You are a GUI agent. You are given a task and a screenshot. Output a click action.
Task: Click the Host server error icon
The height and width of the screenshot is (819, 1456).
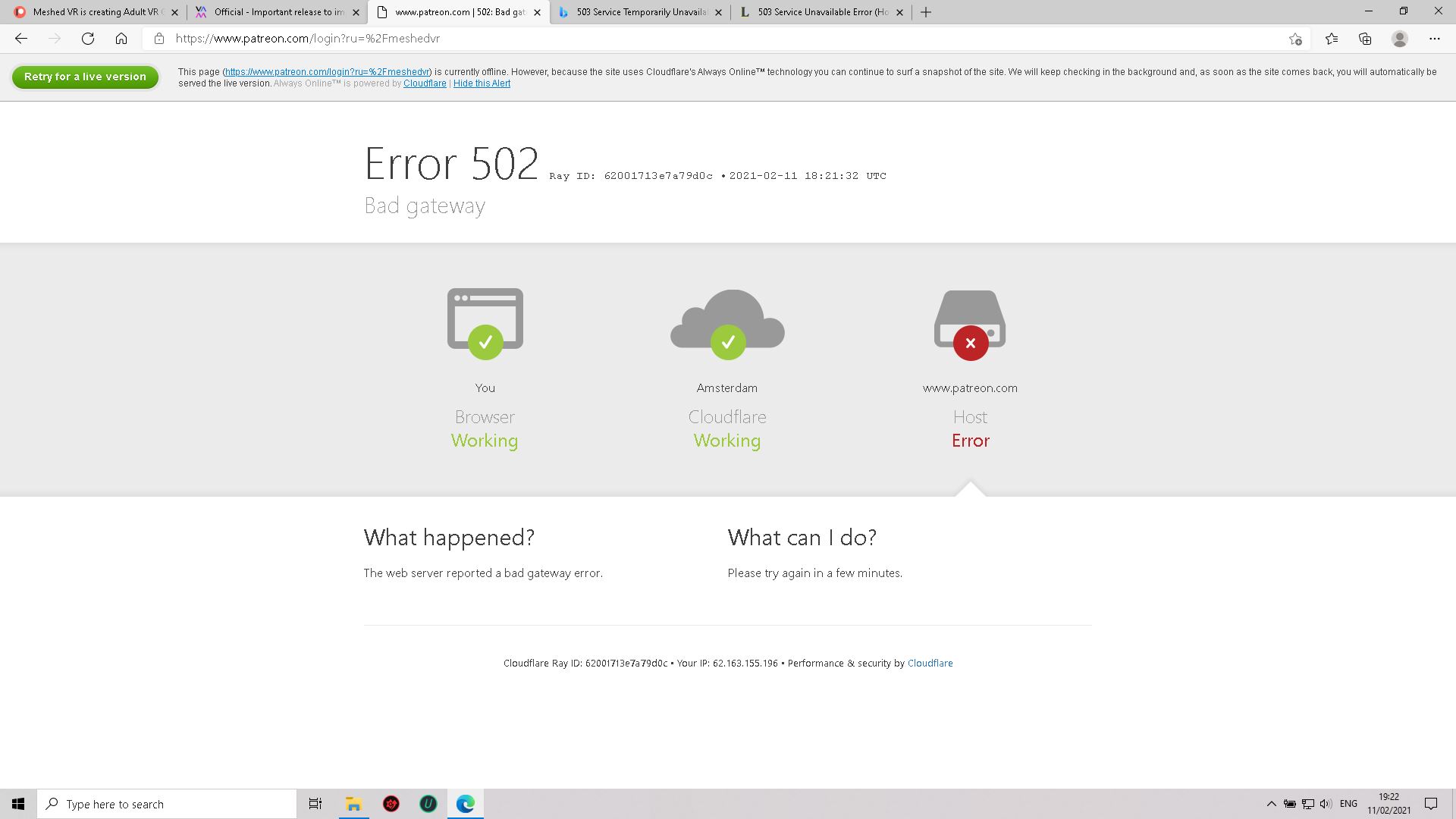click(970, 325)
